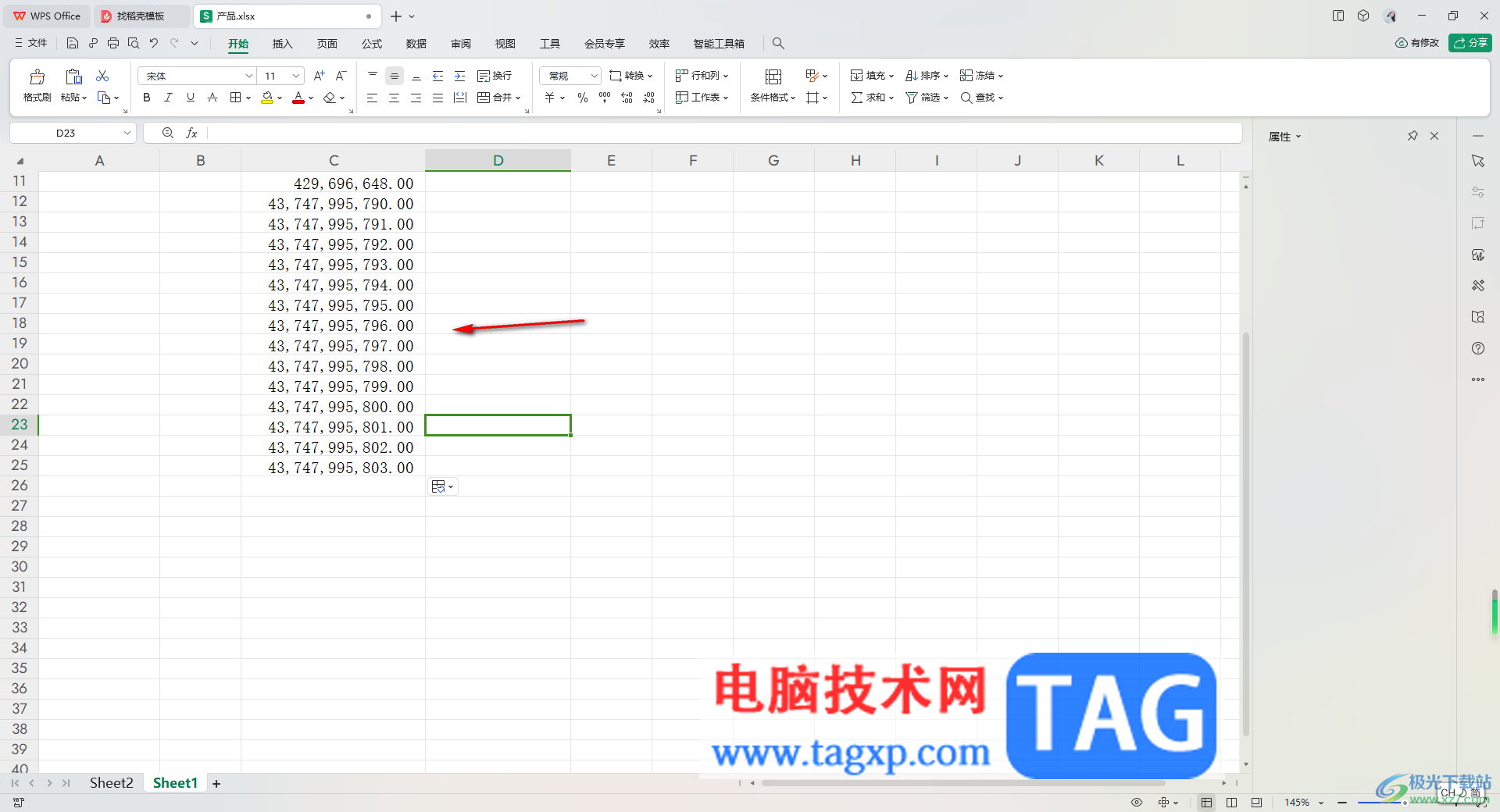The image size is (1500, 812).
Task: Open number format dropdown 常规
Action: pos(570,76)
